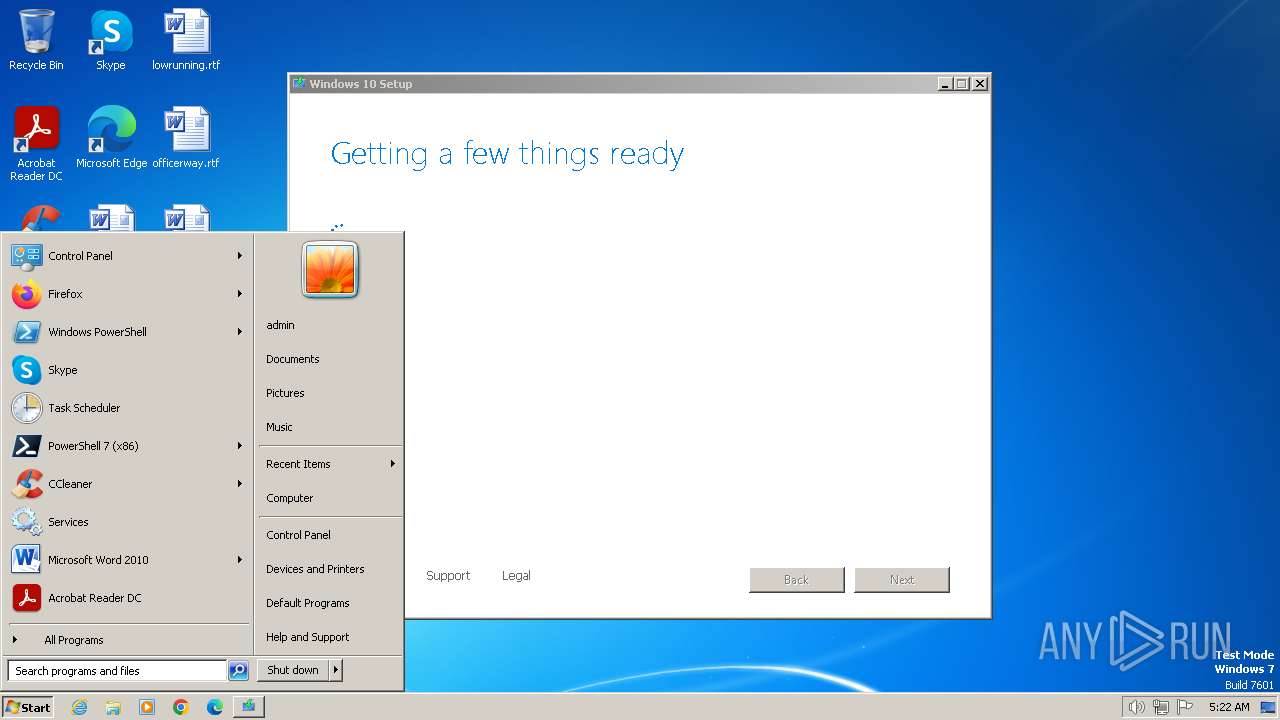This screenshot has height=720, width=1280.
Task: Click Firefox icon in Start menu
Action: click(x=26, y=294)
